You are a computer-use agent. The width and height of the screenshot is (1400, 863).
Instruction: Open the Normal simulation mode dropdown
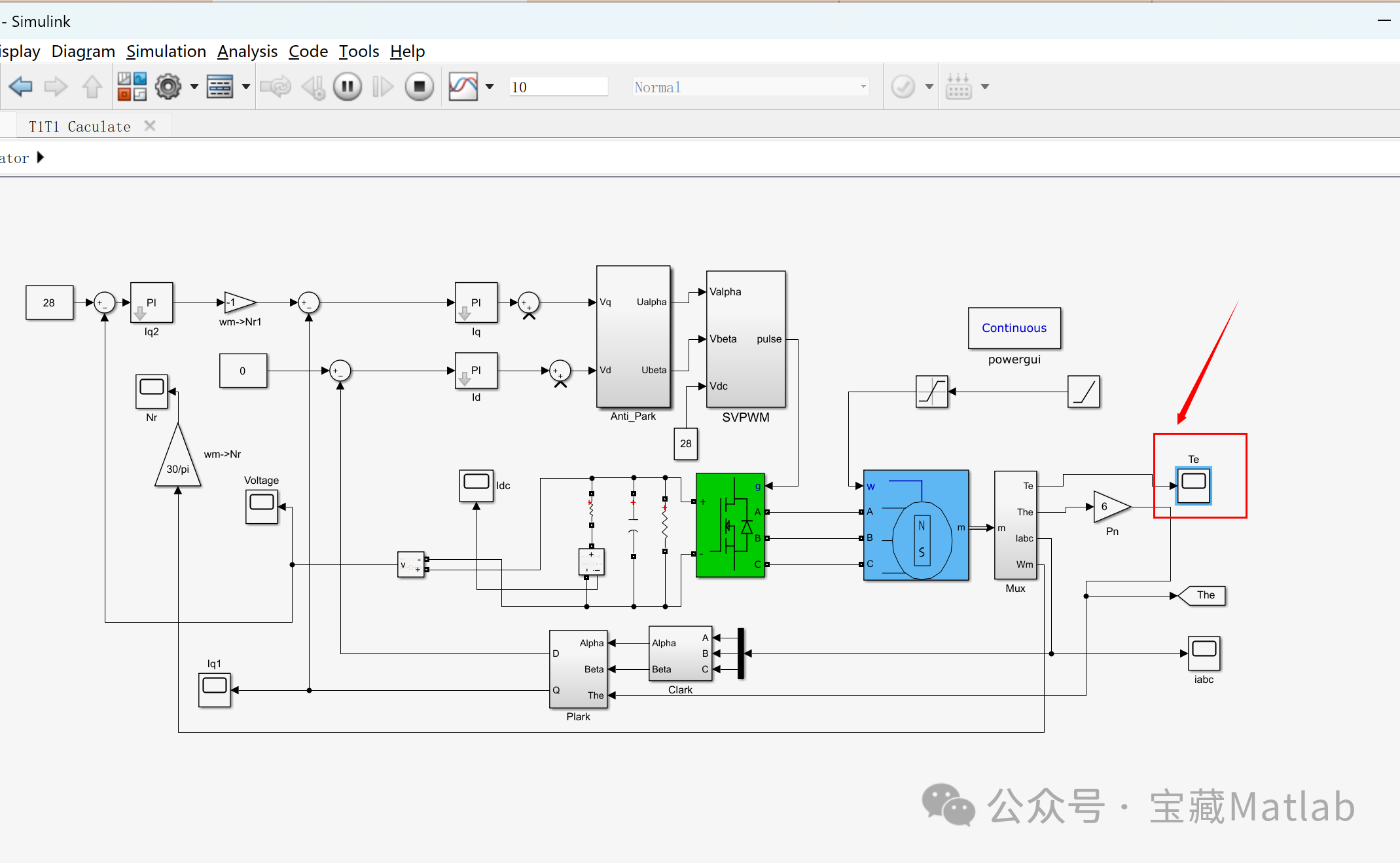click(x=751, y=87)
